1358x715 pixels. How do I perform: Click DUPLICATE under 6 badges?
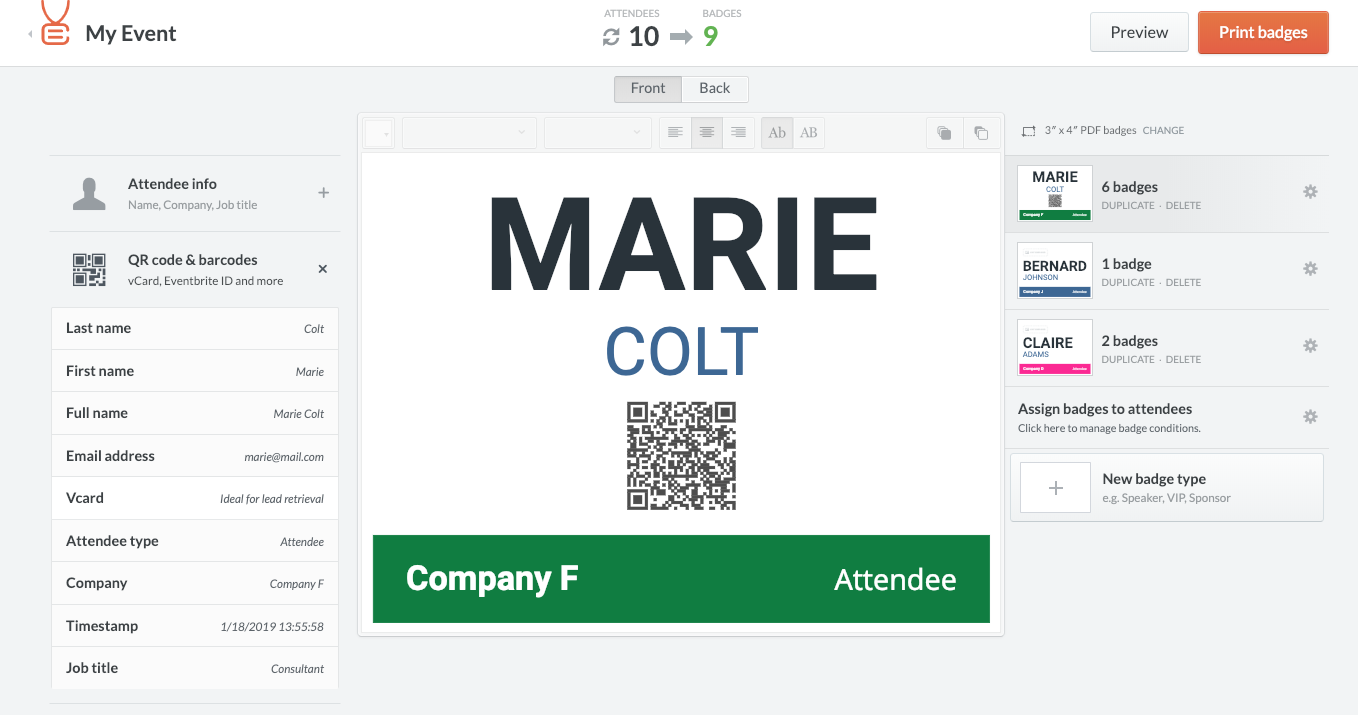coord(1128,206)
